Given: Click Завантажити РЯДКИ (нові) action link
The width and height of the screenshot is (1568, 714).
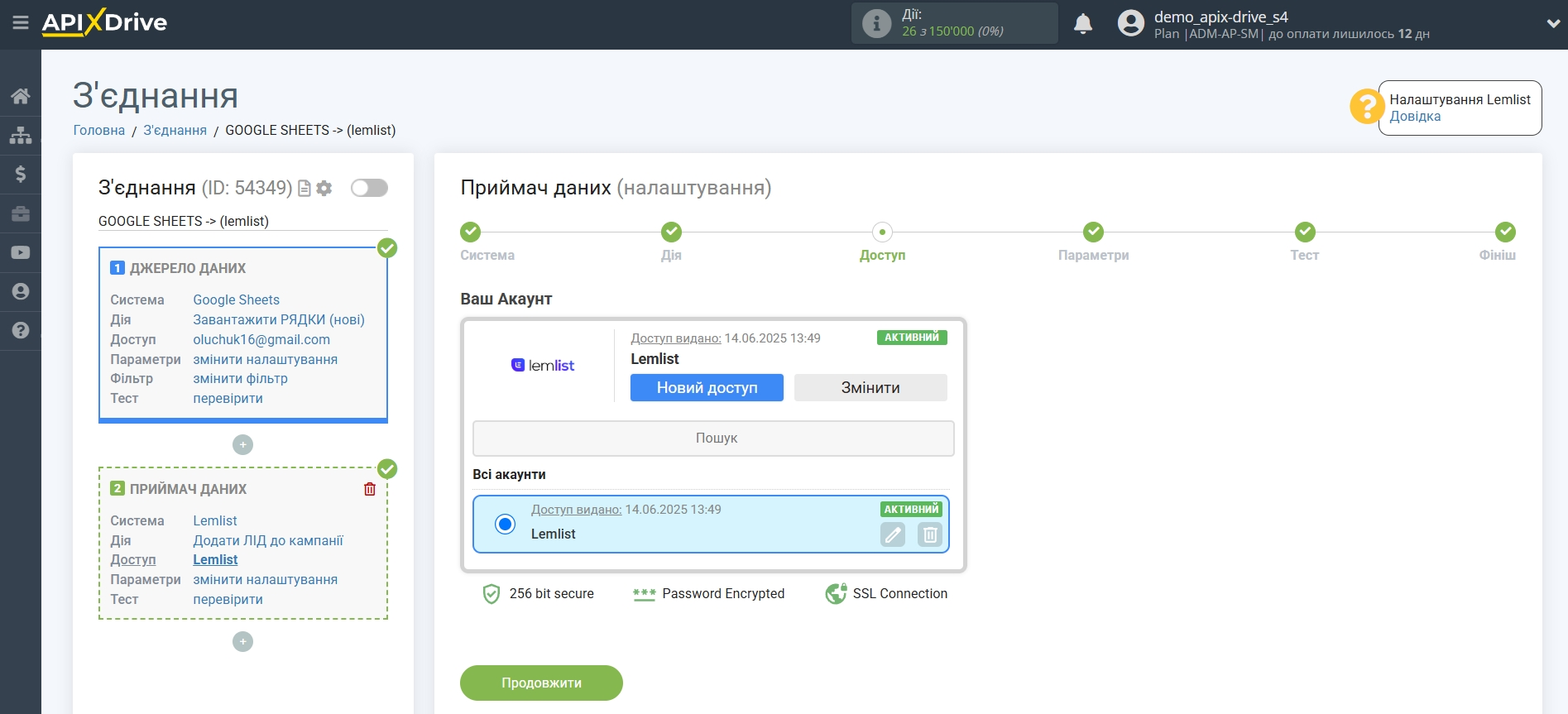Looking at the screenshot, I should [x=279, y=319].
